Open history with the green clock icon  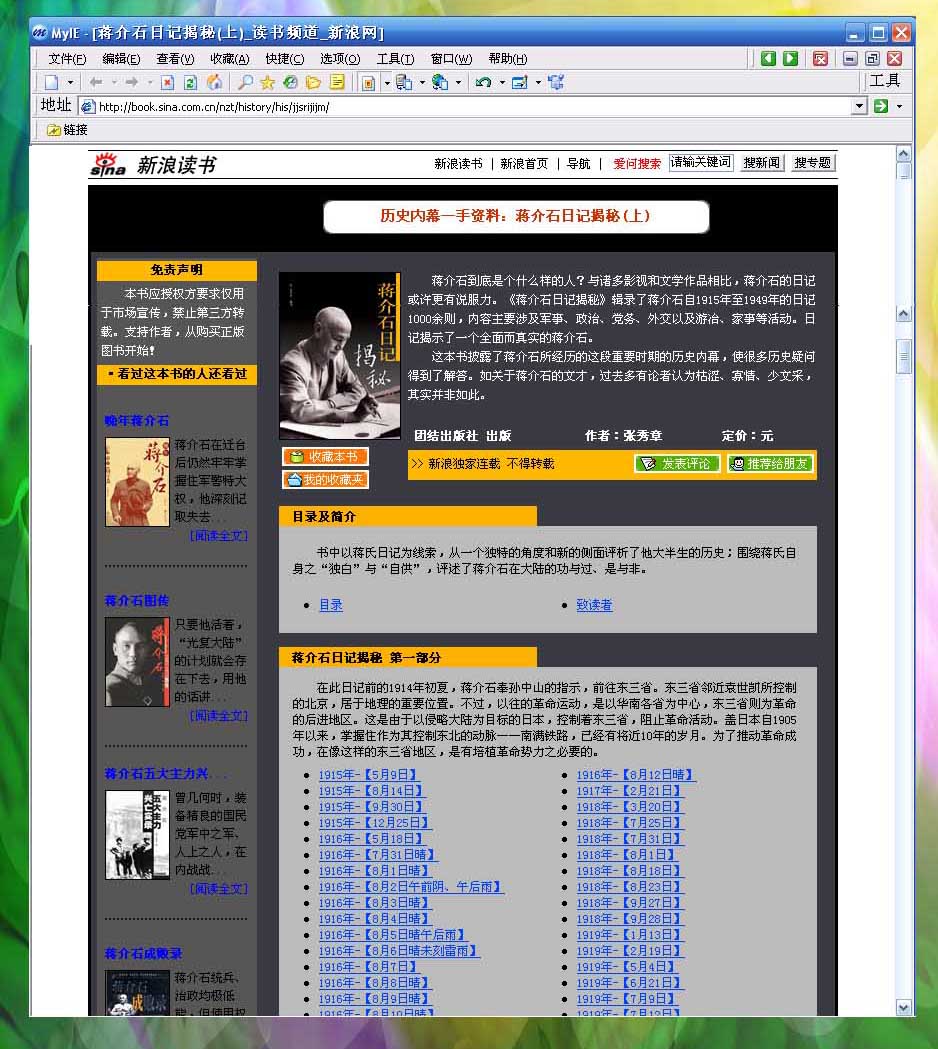click(x=290, y=82)
